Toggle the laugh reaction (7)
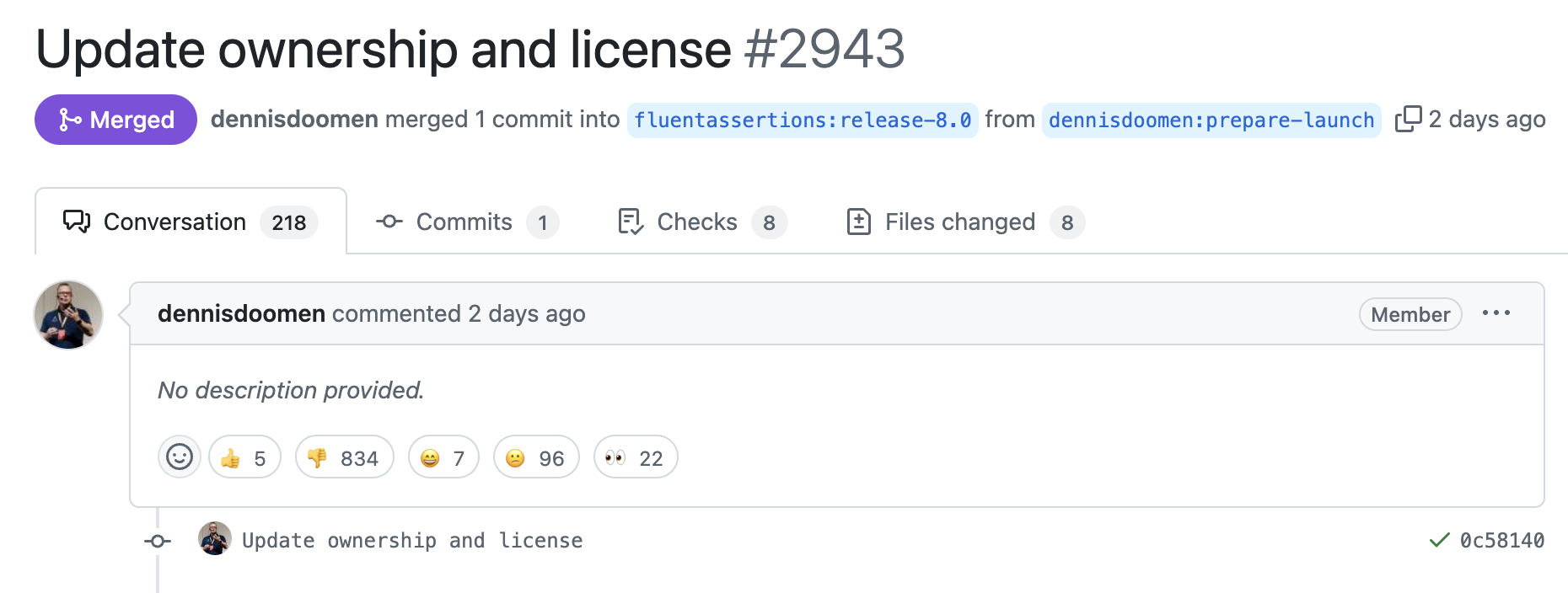 (x=443, y=457)
